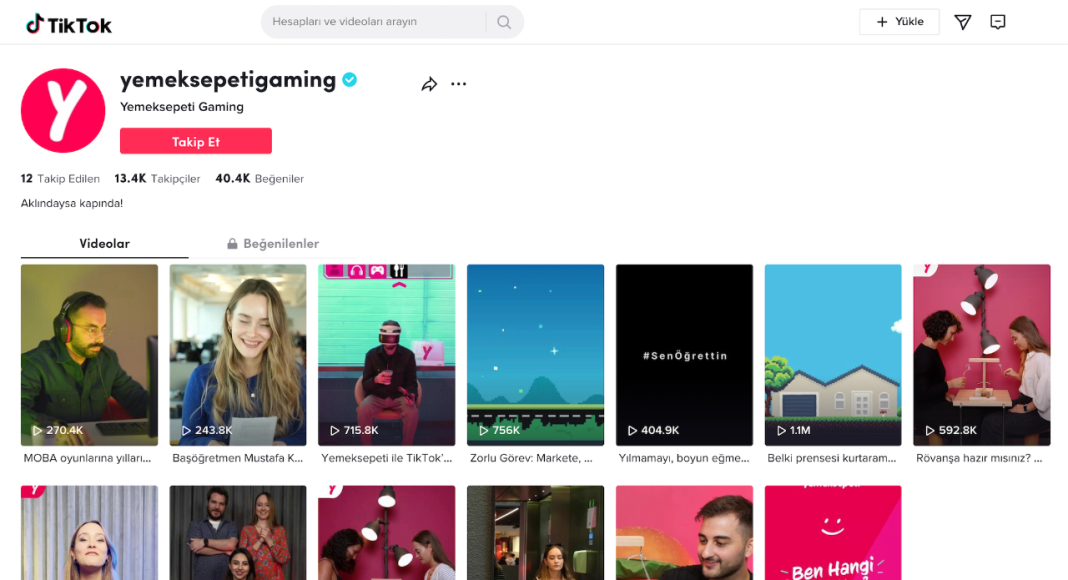Open the 12 Takip Edilen following list
This screenshot has height=580, width=1068.
click(x=60, y=179)
